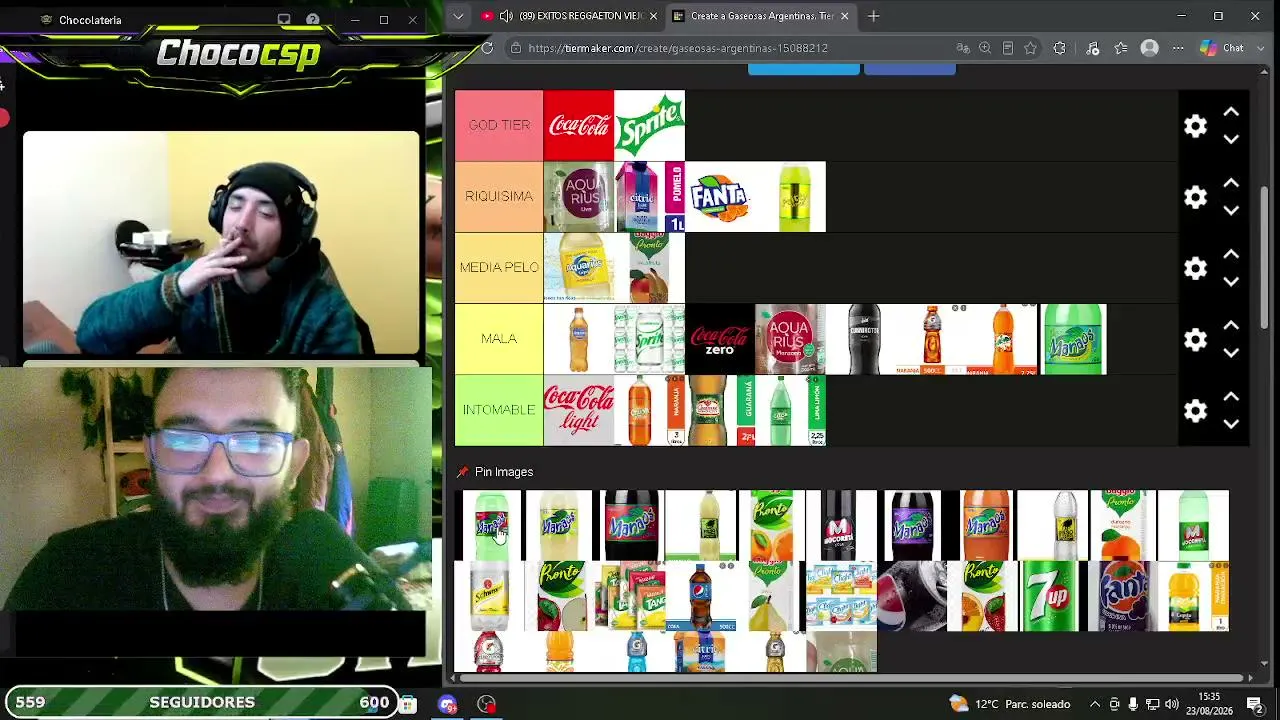Image resolution: width=1280 pixels, height=720 pixels.
Task: Move INTOMABLE row down
Action: [1231, 424]
